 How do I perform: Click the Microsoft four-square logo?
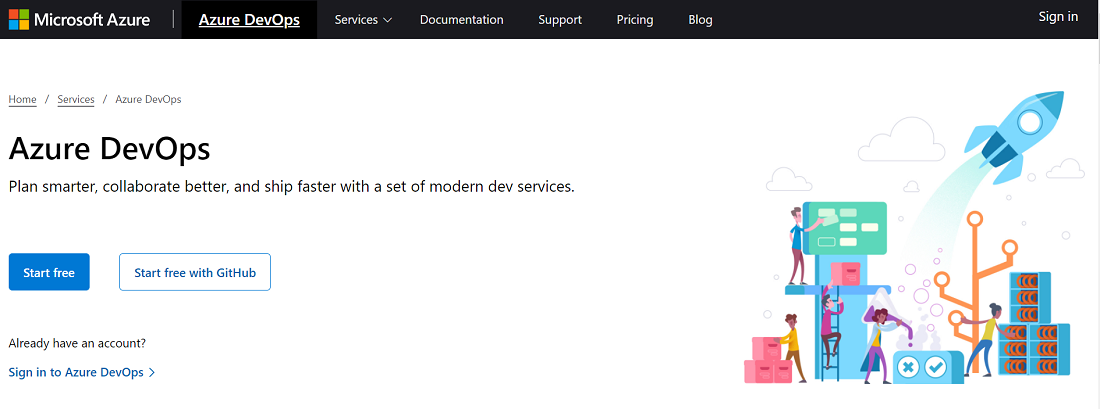click(19, 19)
